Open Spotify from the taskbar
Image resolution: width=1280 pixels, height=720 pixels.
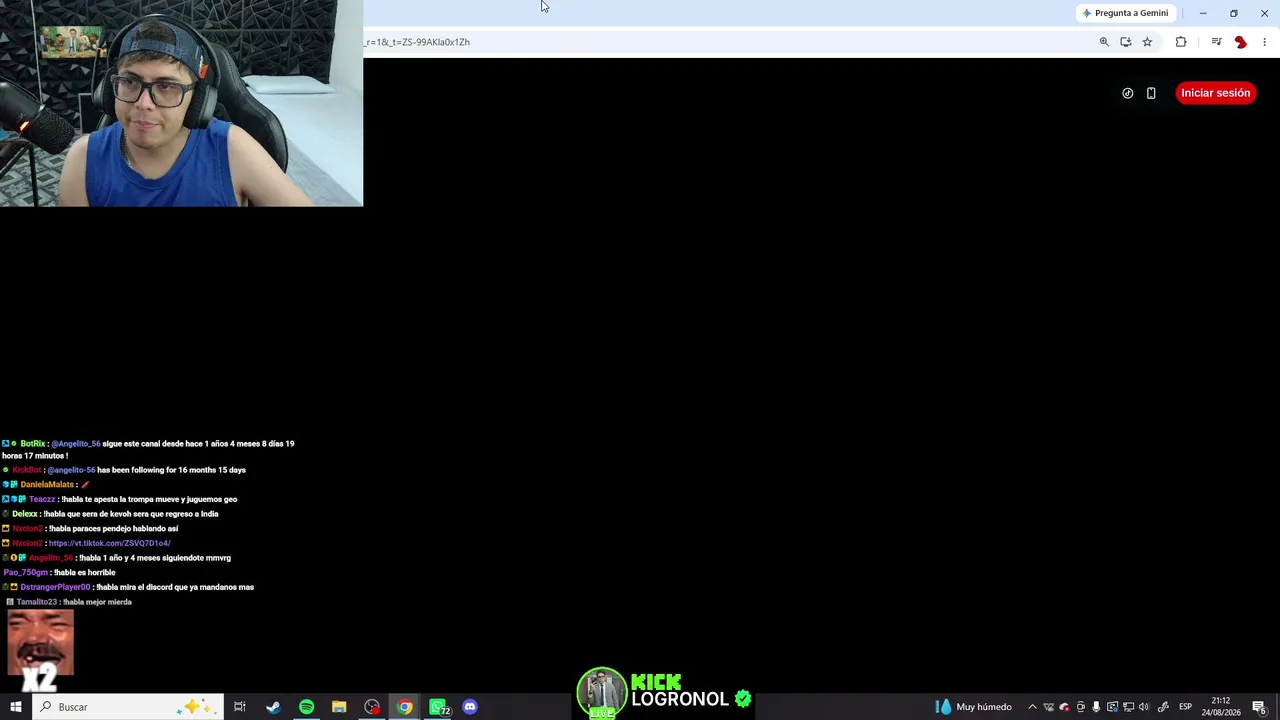[x=306, y=707]
